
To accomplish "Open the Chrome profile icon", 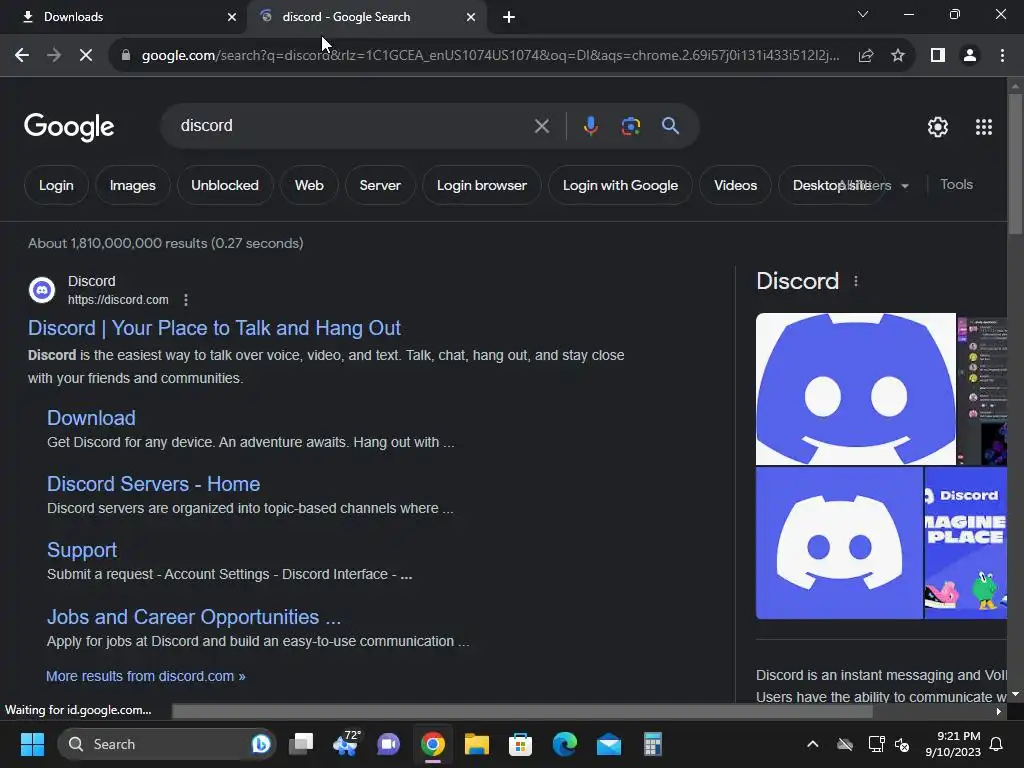I will point(970,56).
